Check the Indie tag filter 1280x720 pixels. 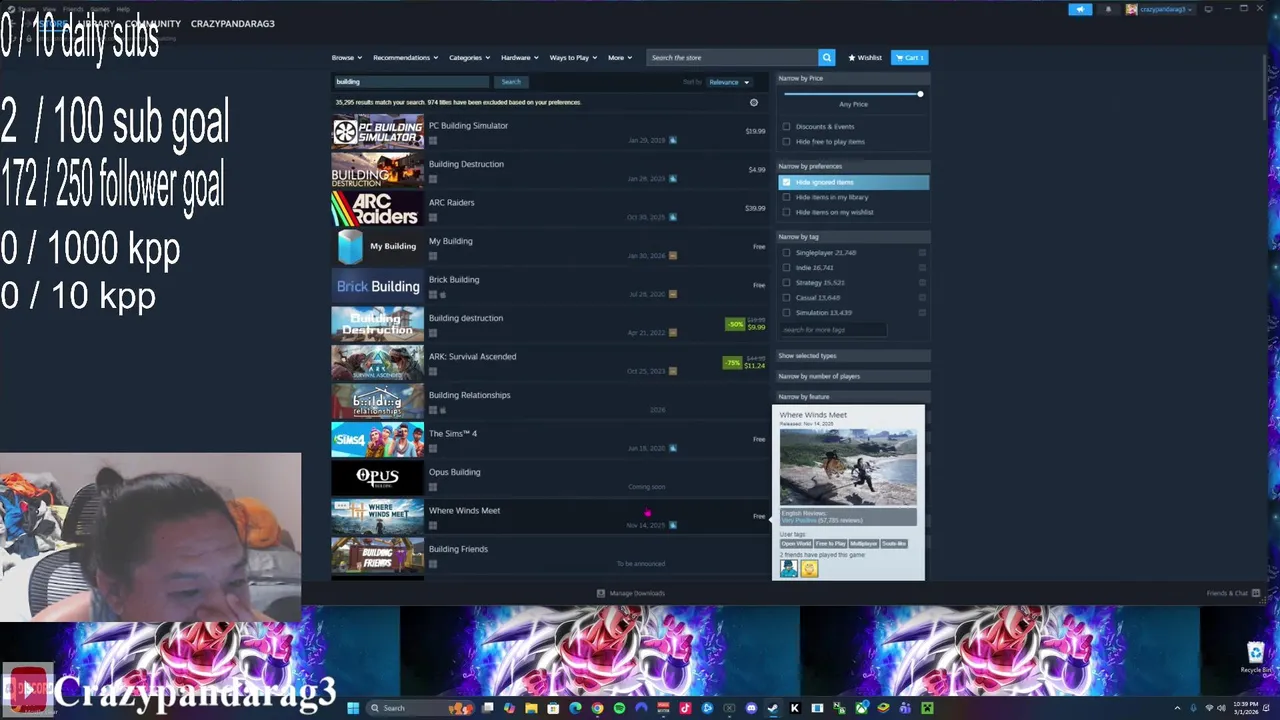pos(786,268)
